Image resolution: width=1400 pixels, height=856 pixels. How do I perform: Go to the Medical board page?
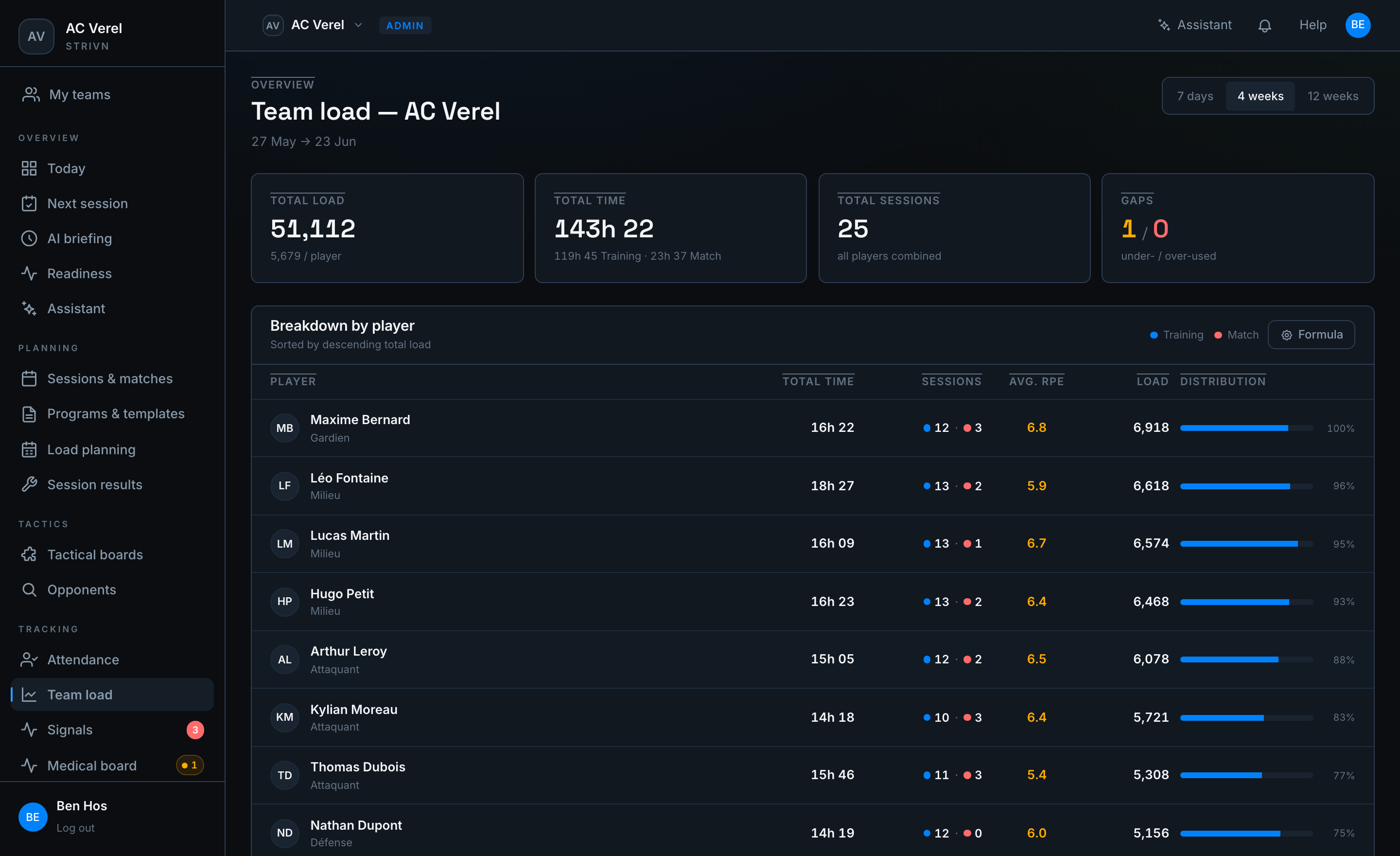[x=112, y=766]
